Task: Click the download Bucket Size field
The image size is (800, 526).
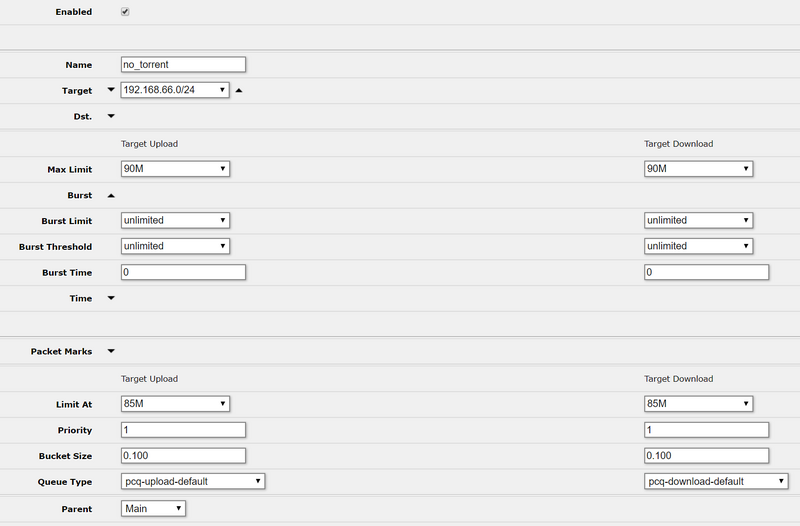Action: pyautogui.click(x=706, y=456)
